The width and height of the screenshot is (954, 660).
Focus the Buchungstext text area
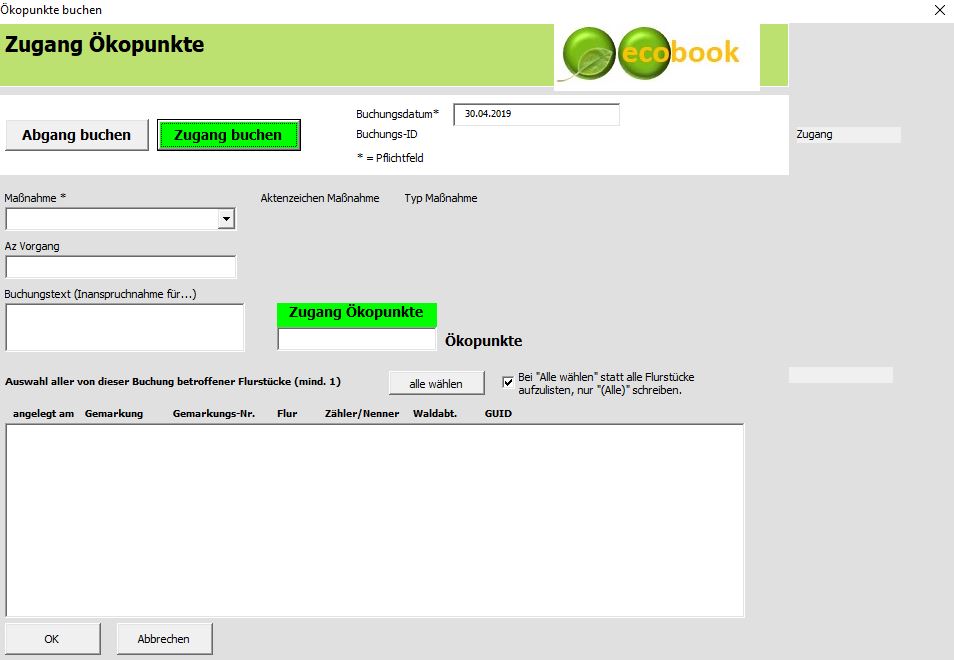(x=125, y=328)
